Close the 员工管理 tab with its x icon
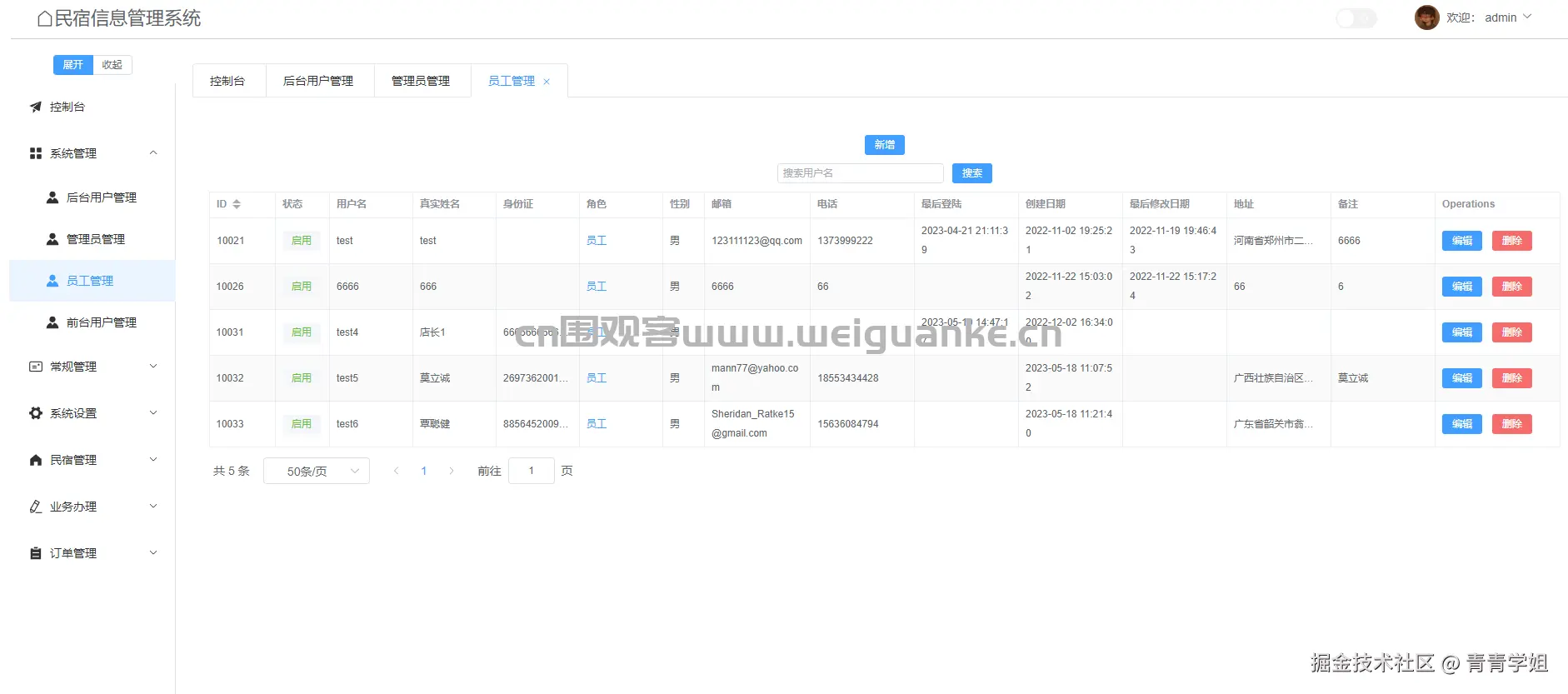Viewport: 1568px width, 694px height. point(547,82)
